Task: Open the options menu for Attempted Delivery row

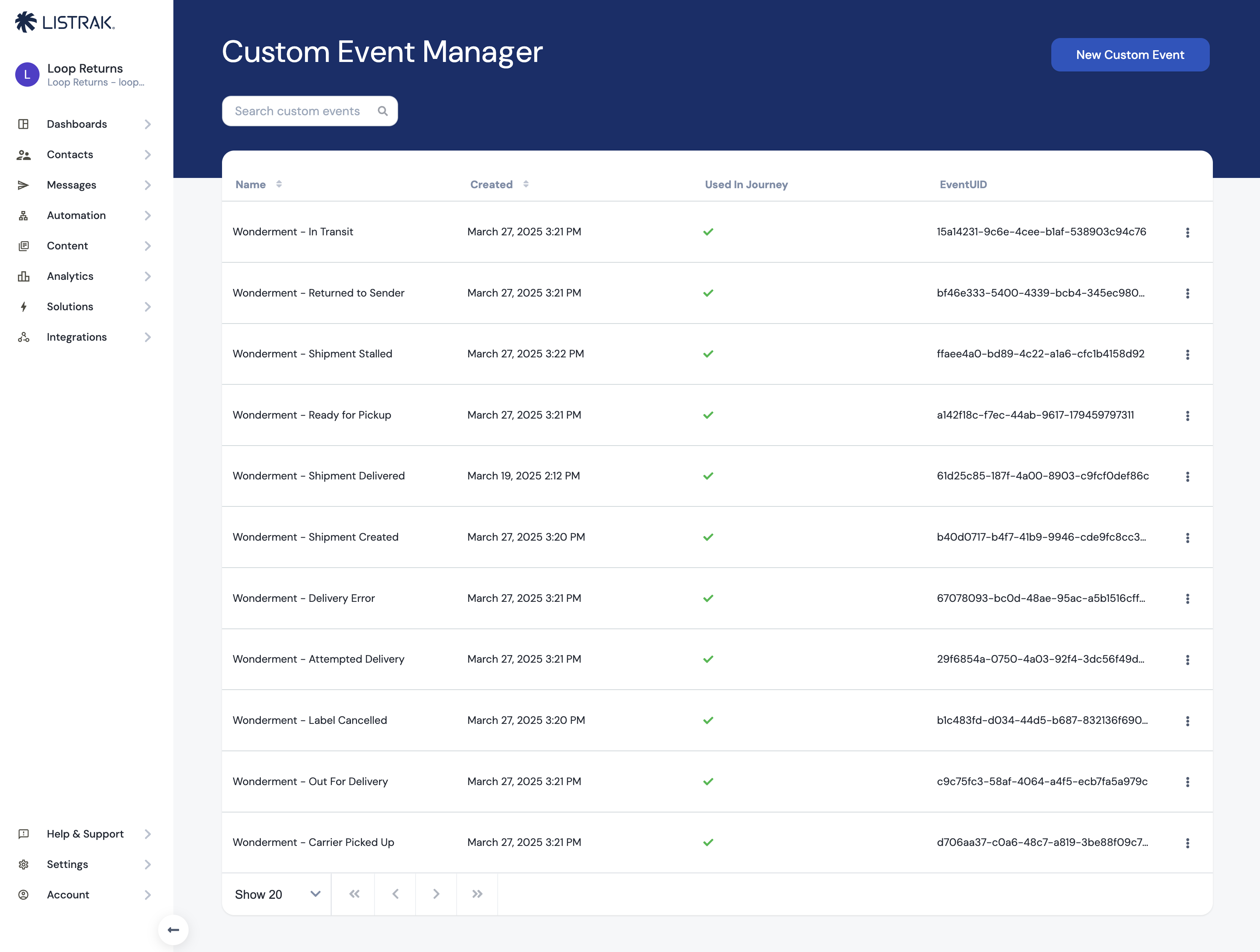Action: [x=1188, y=660]
